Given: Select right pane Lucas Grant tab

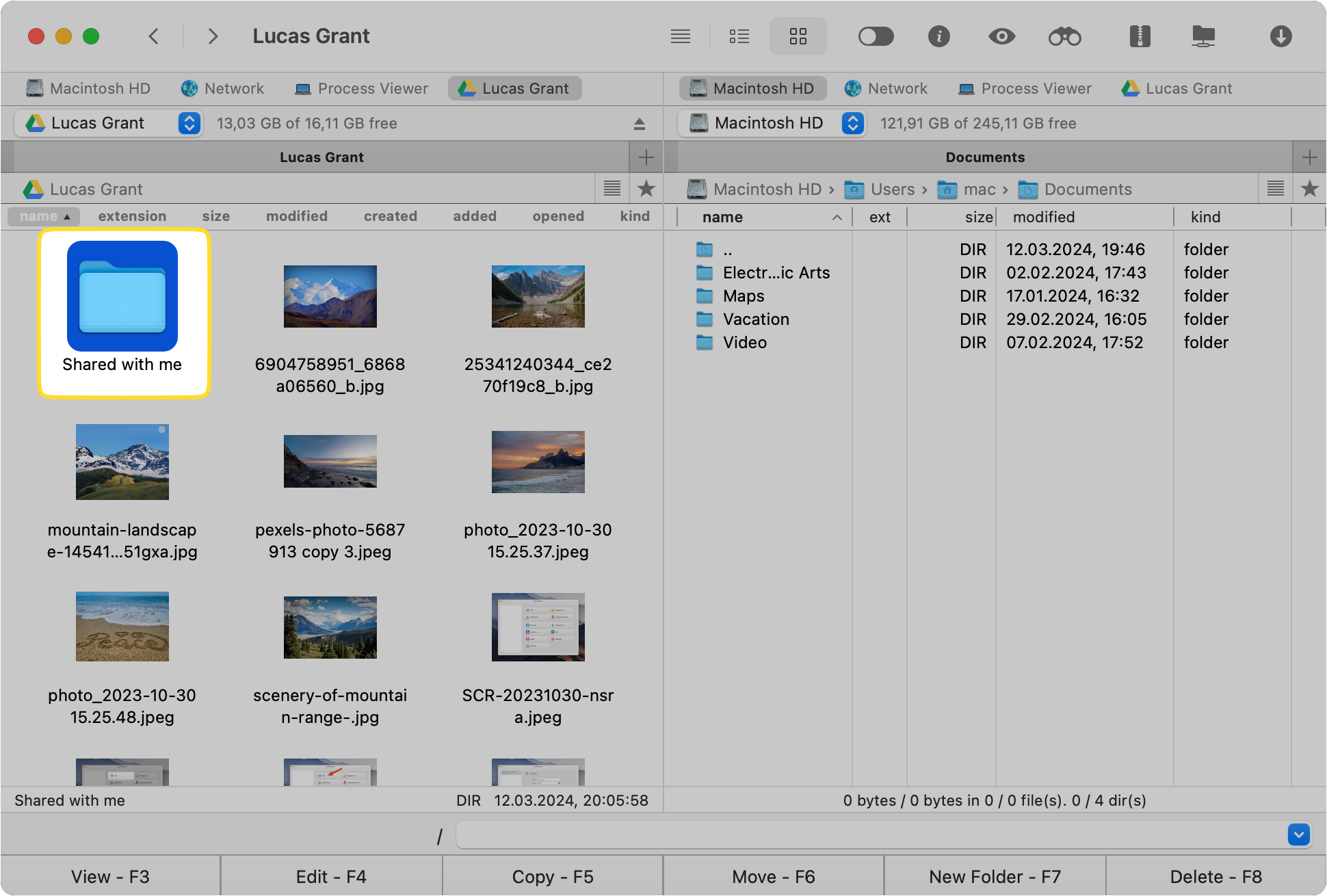Looking at the screenshot, I should point(1177,88).
